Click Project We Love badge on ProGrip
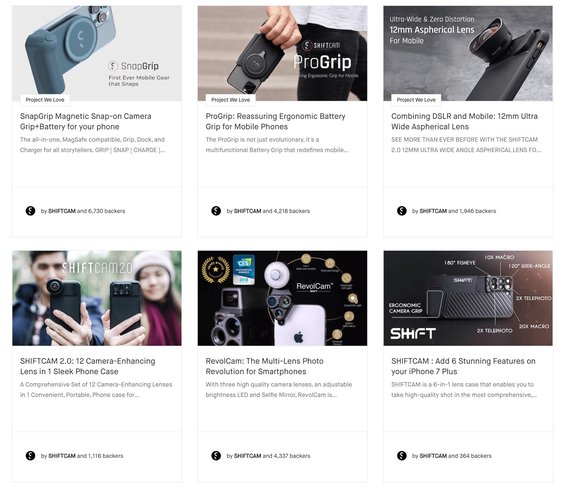This screenshot has width=563, height=491. click(x=231, y=100)
